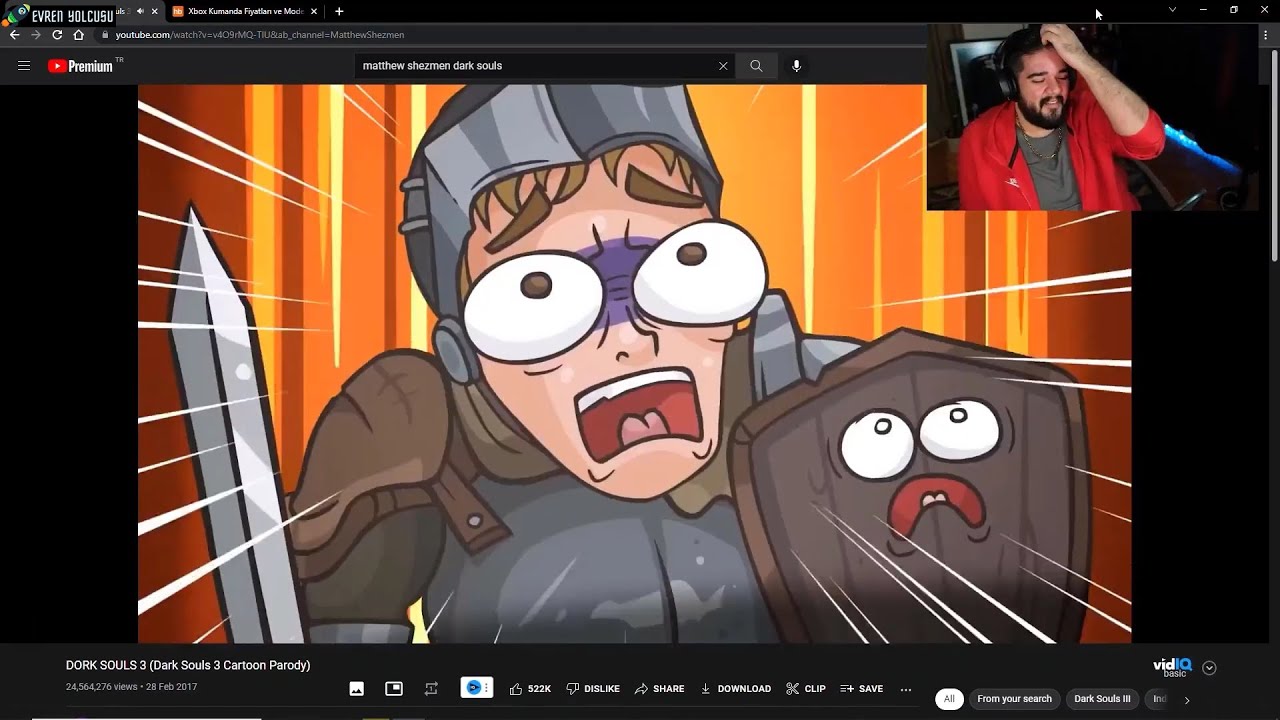Viewport: 1280px width, 720px height.
Task: Open a new browser tab
Action: (x=339, y=11)
